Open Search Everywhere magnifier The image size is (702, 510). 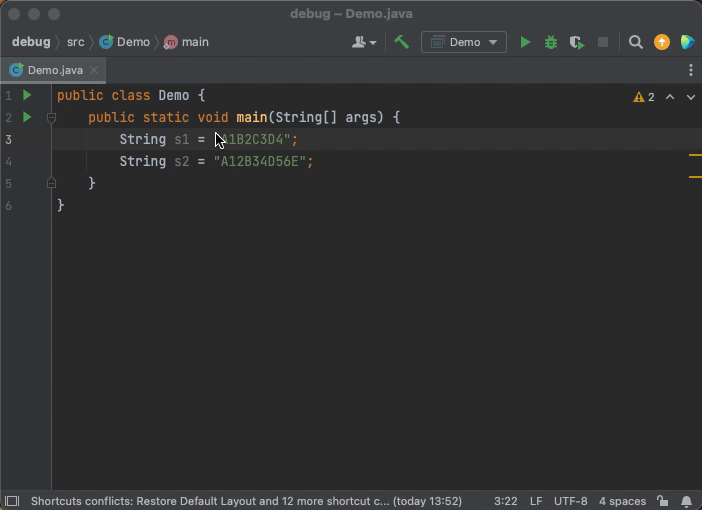[x=636, y=42]
